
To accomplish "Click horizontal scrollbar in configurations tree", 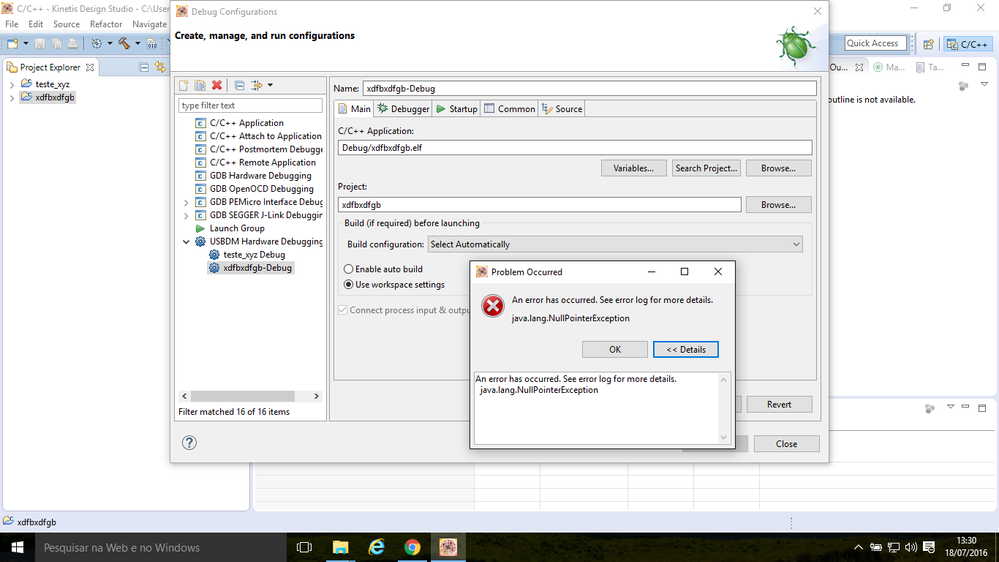I will (242, 396).
